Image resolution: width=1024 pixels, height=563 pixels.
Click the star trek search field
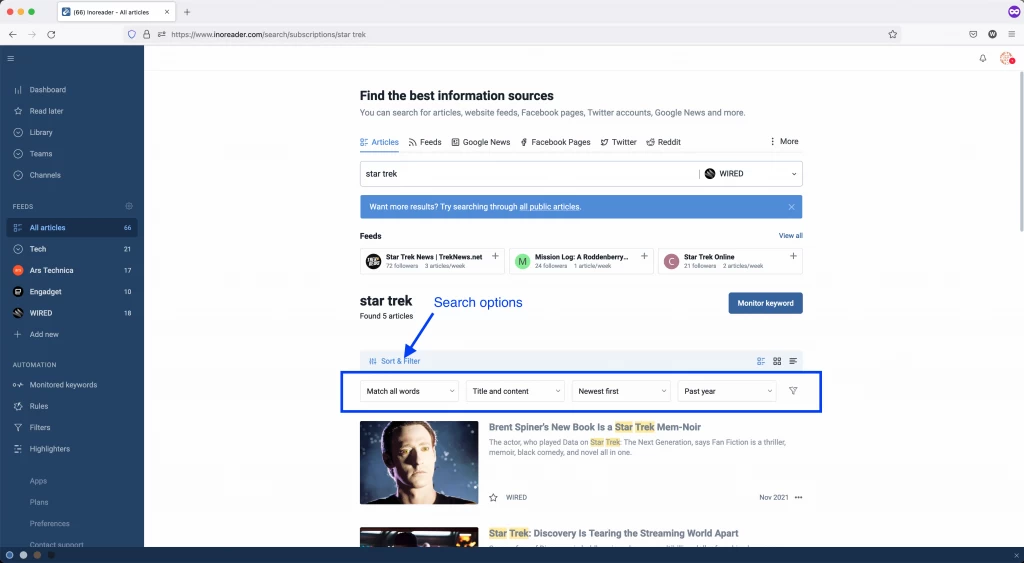click(x=529, y=174)
